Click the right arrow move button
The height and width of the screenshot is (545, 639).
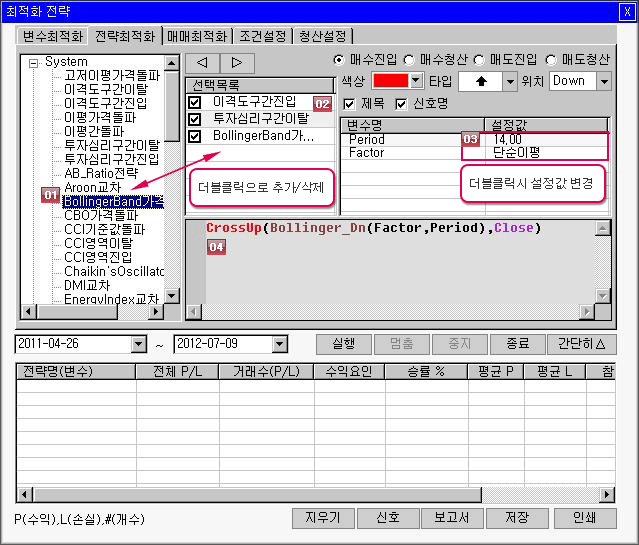pos(237,63)
